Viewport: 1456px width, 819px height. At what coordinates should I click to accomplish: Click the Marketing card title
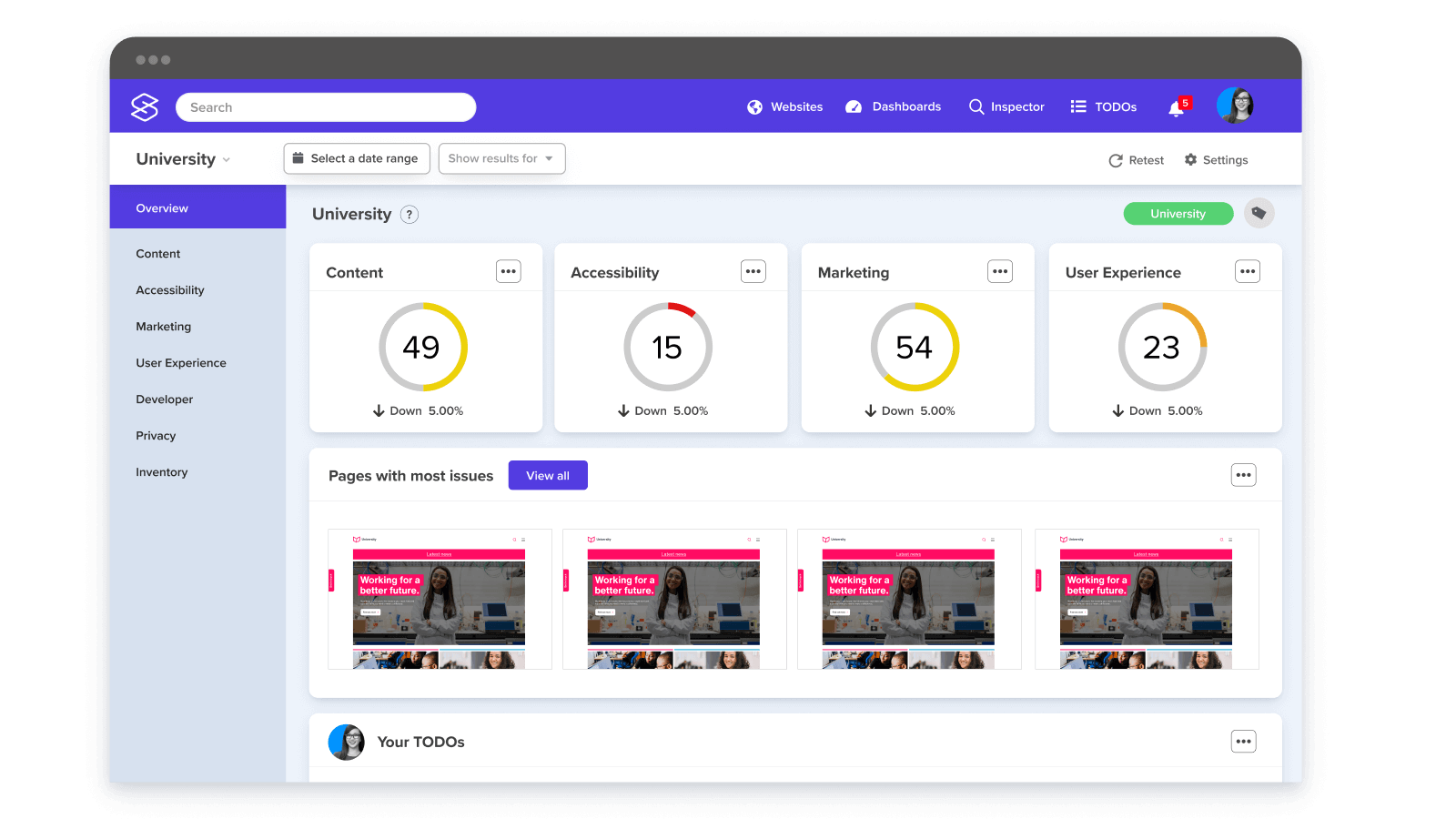(x=854, y=273)
